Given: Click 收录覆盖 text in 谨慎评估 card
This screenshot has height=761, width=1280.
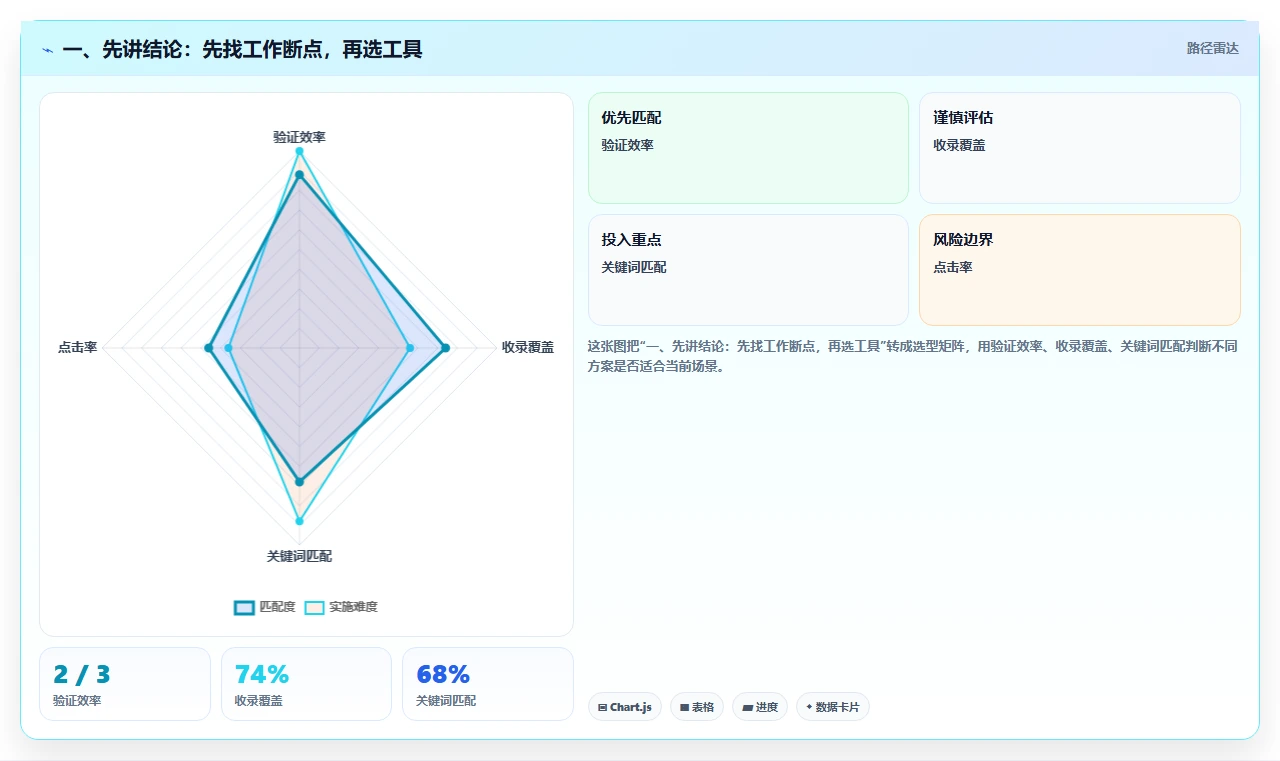Looking at the screenshot, I should point(959,145).
